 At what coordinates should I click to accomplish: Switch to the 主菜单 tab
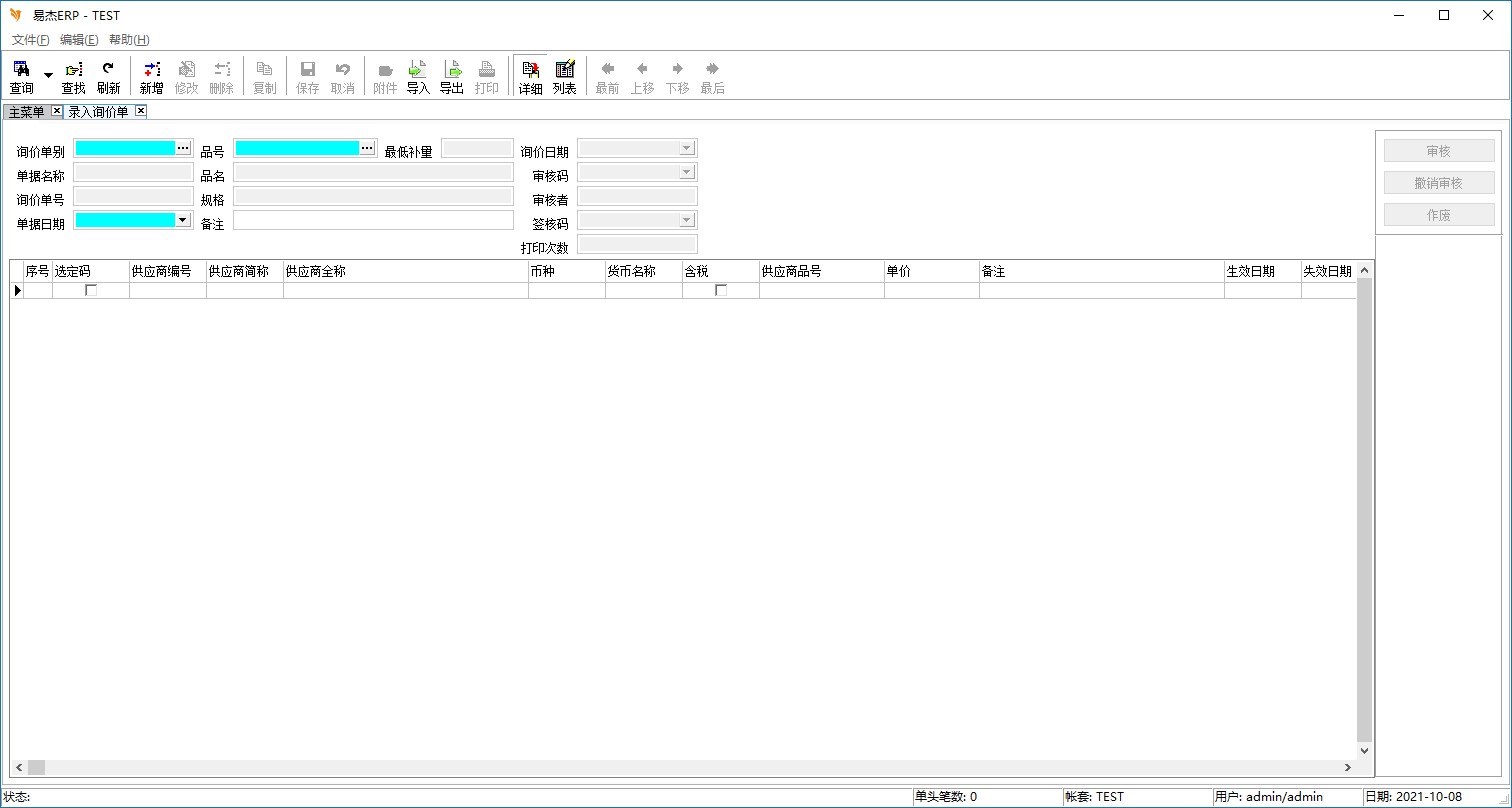click(27, 111)
